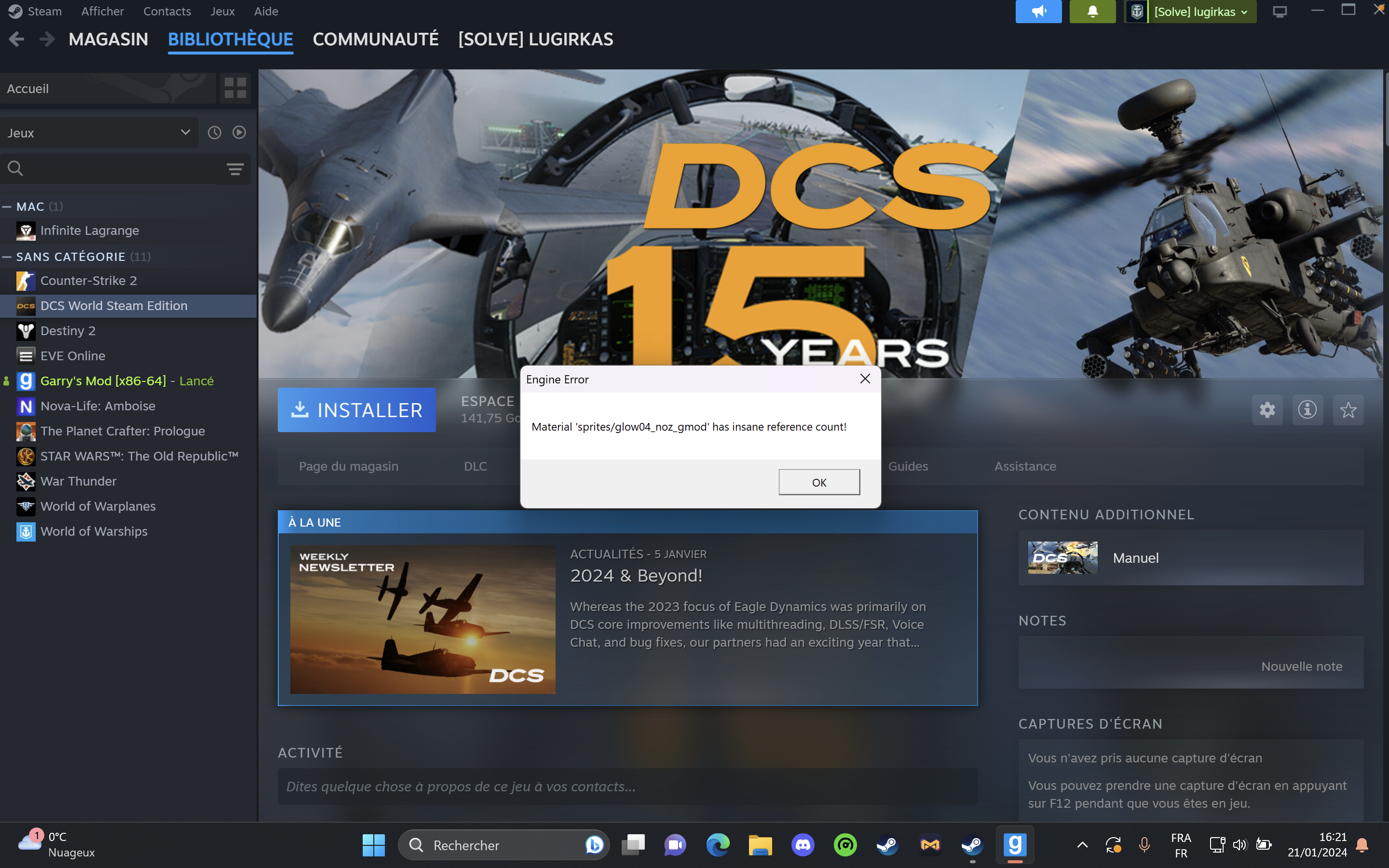Image resolution: width=1389 pixels, height=868 pixels.
Task: Click the recent activity clock icon
Action: pyautogui.click(x=214, y=133)
